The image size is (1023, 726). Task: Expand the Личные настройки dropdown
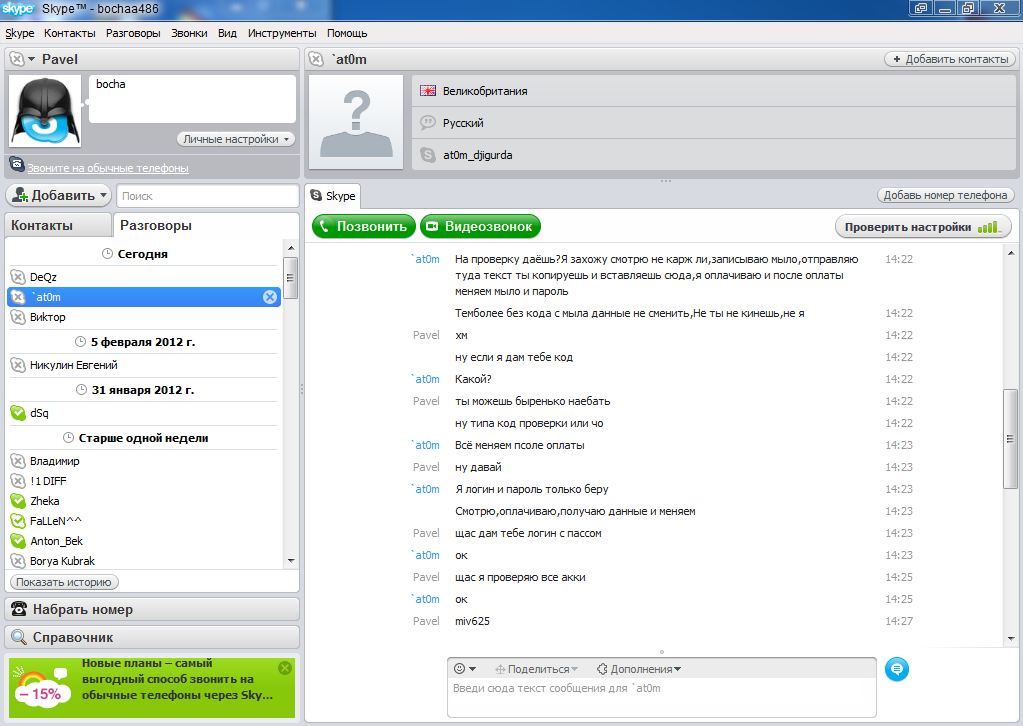click(236, 139)
